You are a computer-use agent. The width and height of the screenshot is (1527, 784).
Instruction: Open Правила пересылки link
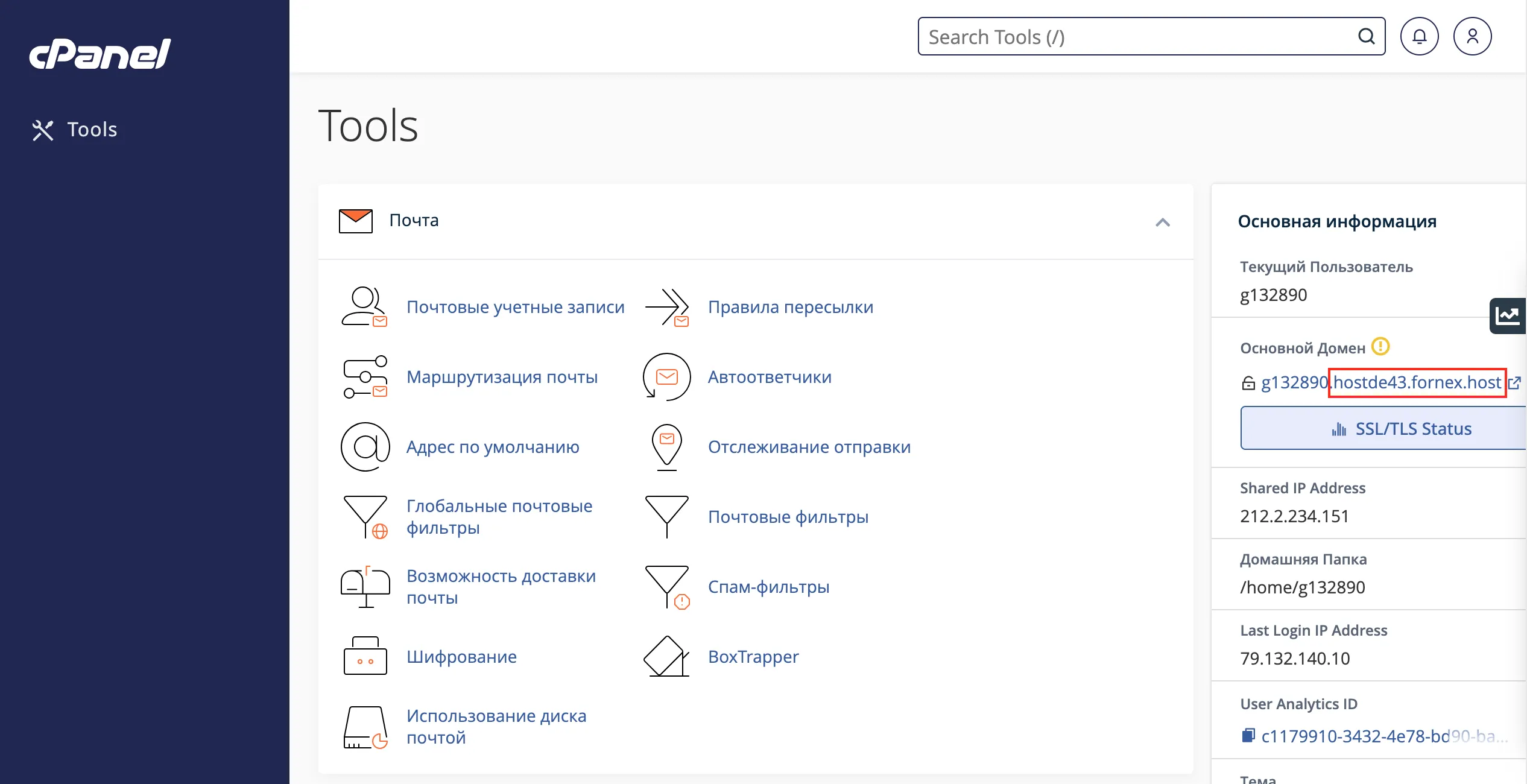[790, 307]
